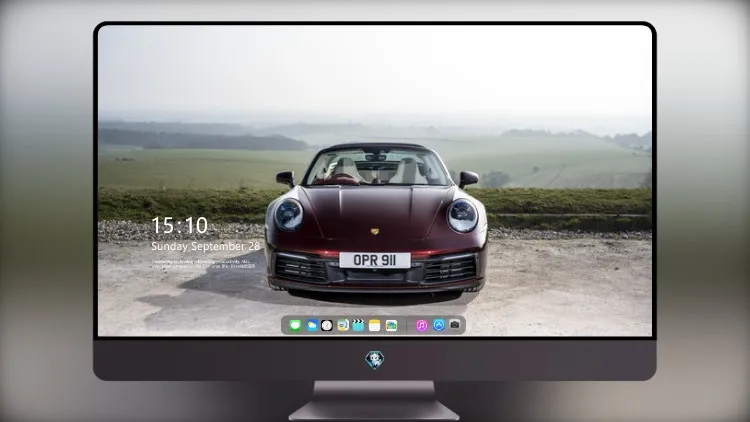Image resolution: width=750 pixels, height=422 pixels.
Task: Open the Weather app in dock
Action: coord(312,325)
